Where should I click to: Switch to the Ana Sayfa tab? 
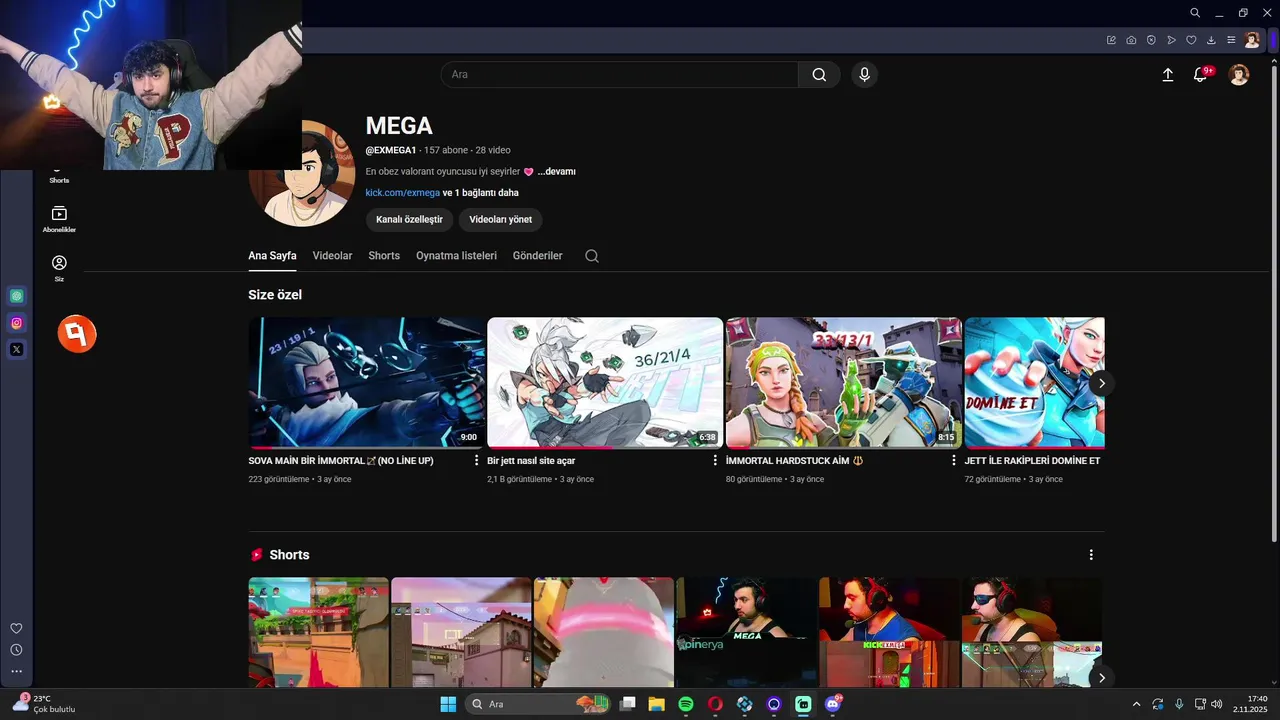[x=272, y=256]
